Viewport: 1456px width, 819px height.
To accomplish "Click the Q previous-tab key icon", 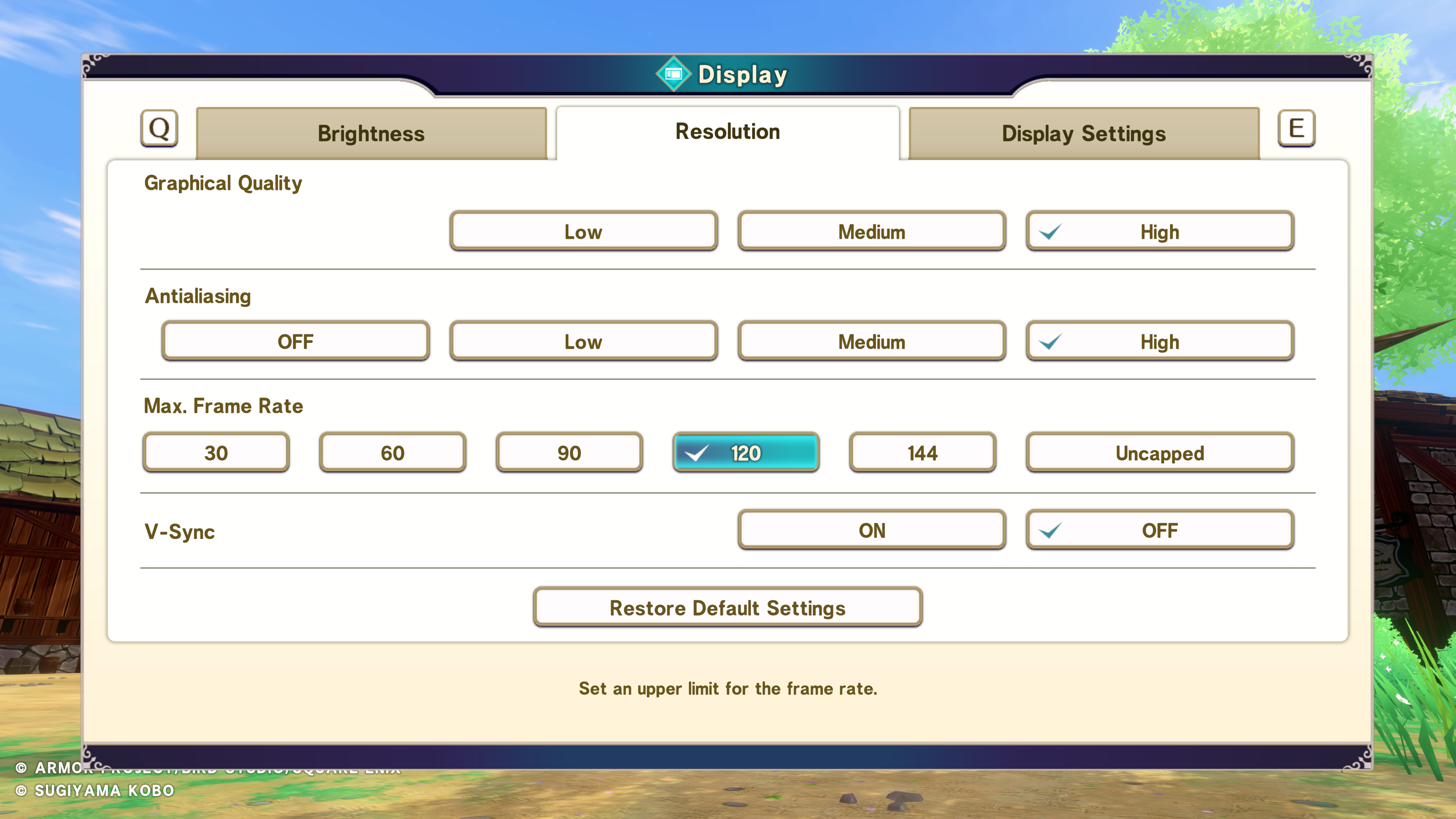I will coord(159,128).
